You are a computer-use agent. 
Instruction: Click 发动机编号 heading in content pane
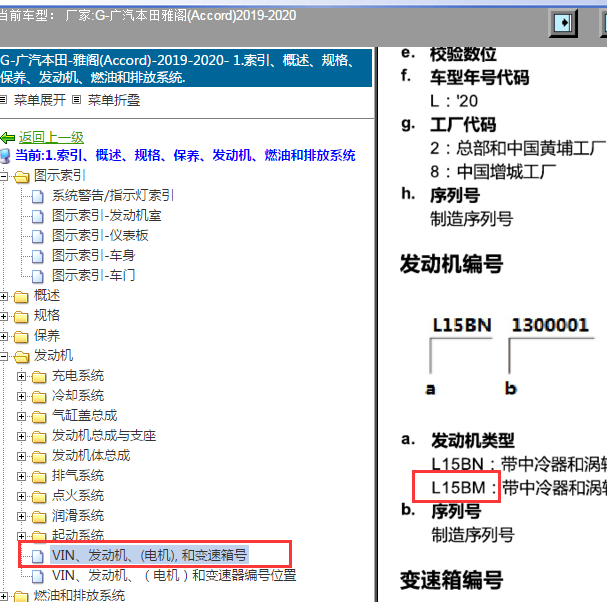[451, 264]
